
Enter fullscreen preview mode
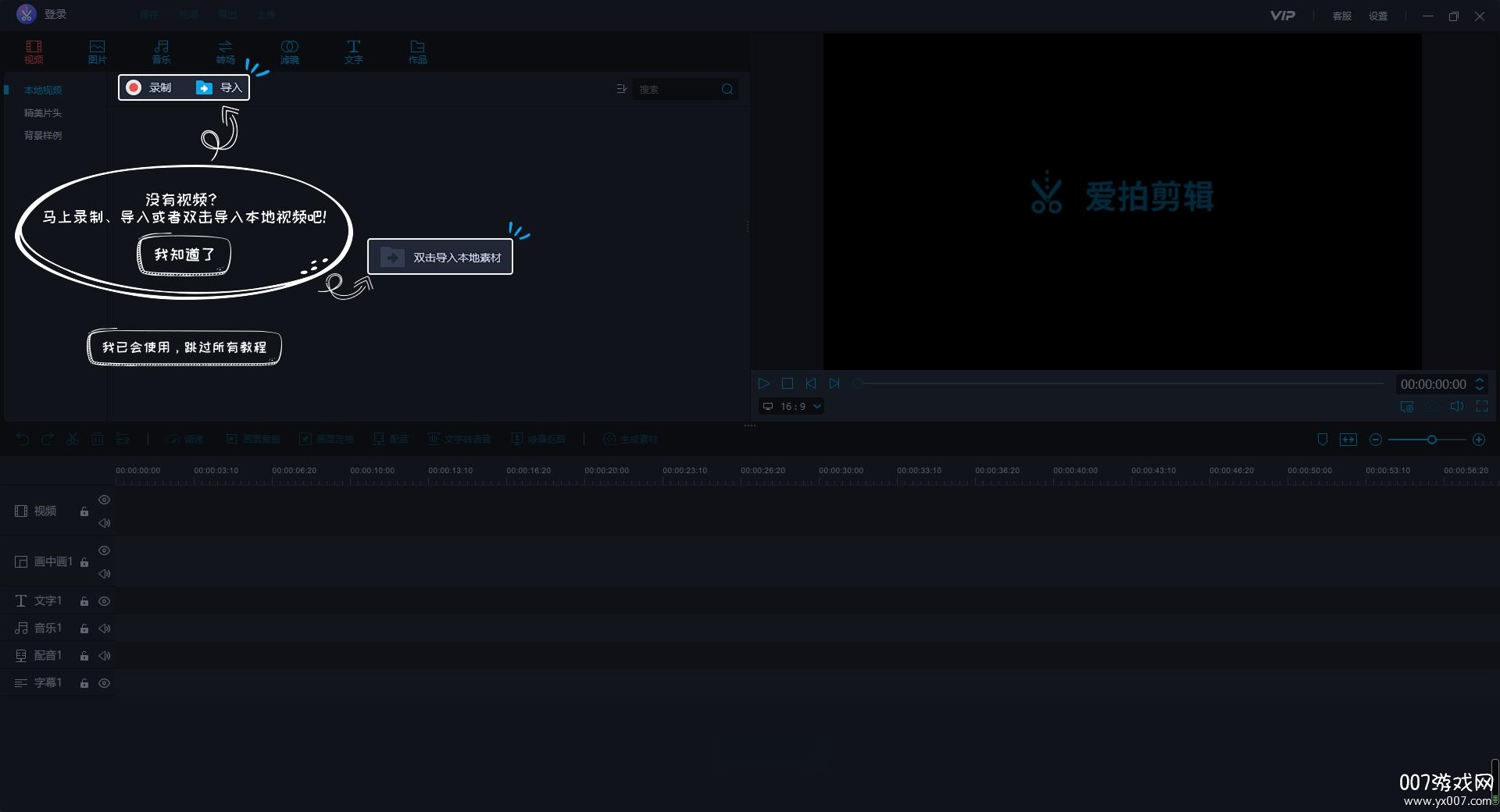click(1482, 407)
